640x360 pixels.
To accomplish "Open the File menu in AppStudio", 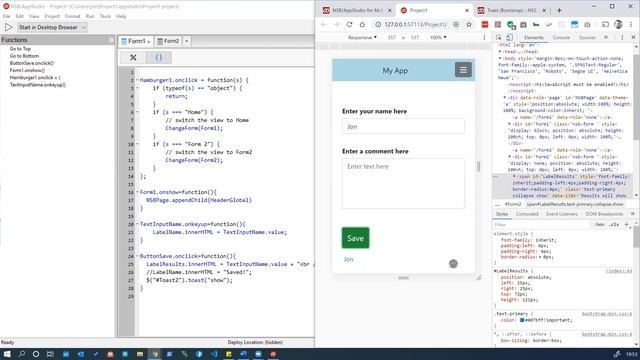I will tap(6, 16).
